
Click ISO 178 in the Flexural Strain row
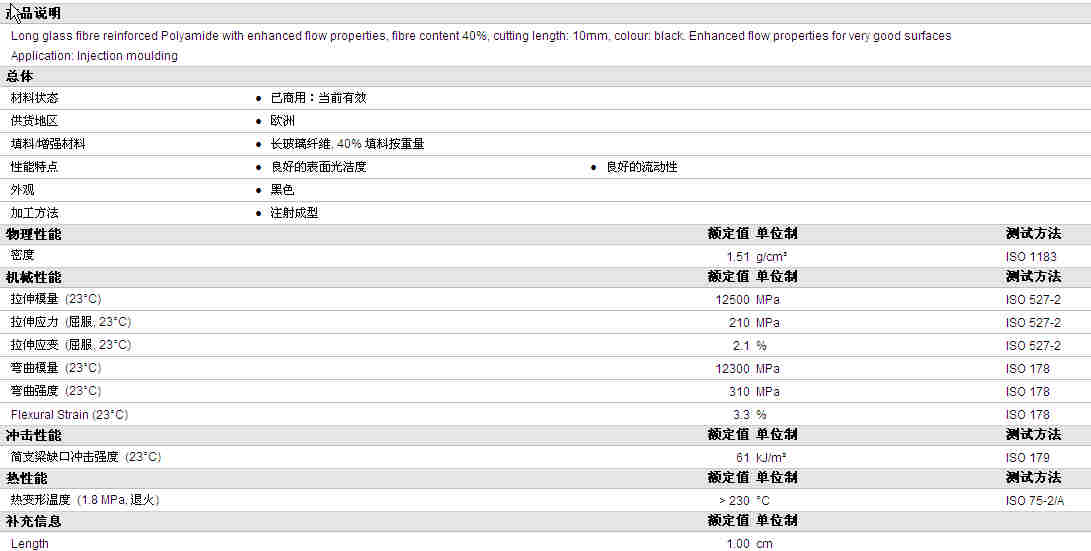point(1028,415)
